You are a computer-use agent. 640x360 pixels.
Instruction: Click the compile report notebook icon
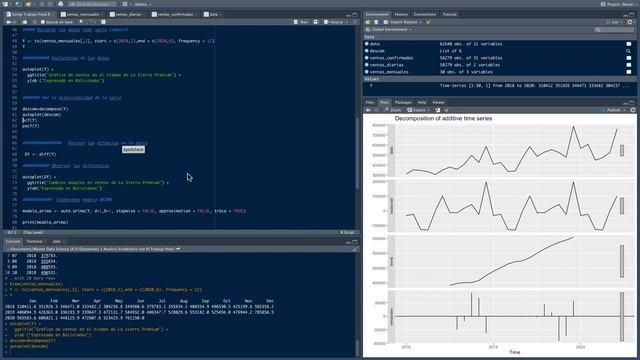click(103, 22)
